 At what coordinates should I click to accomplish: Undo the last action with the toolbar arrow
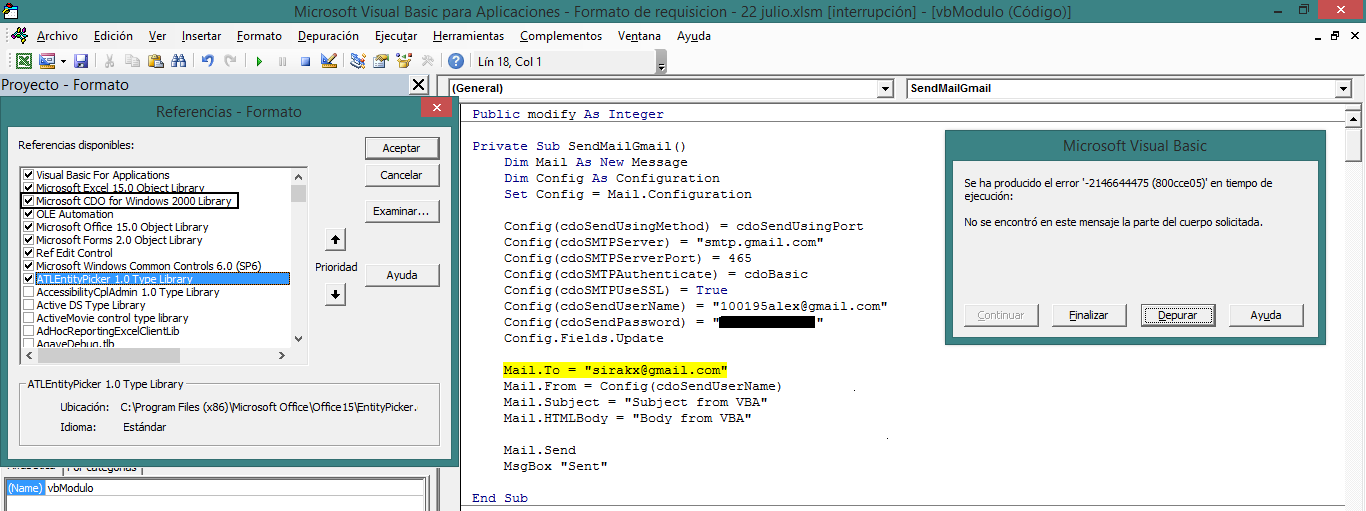pos(208,62)
